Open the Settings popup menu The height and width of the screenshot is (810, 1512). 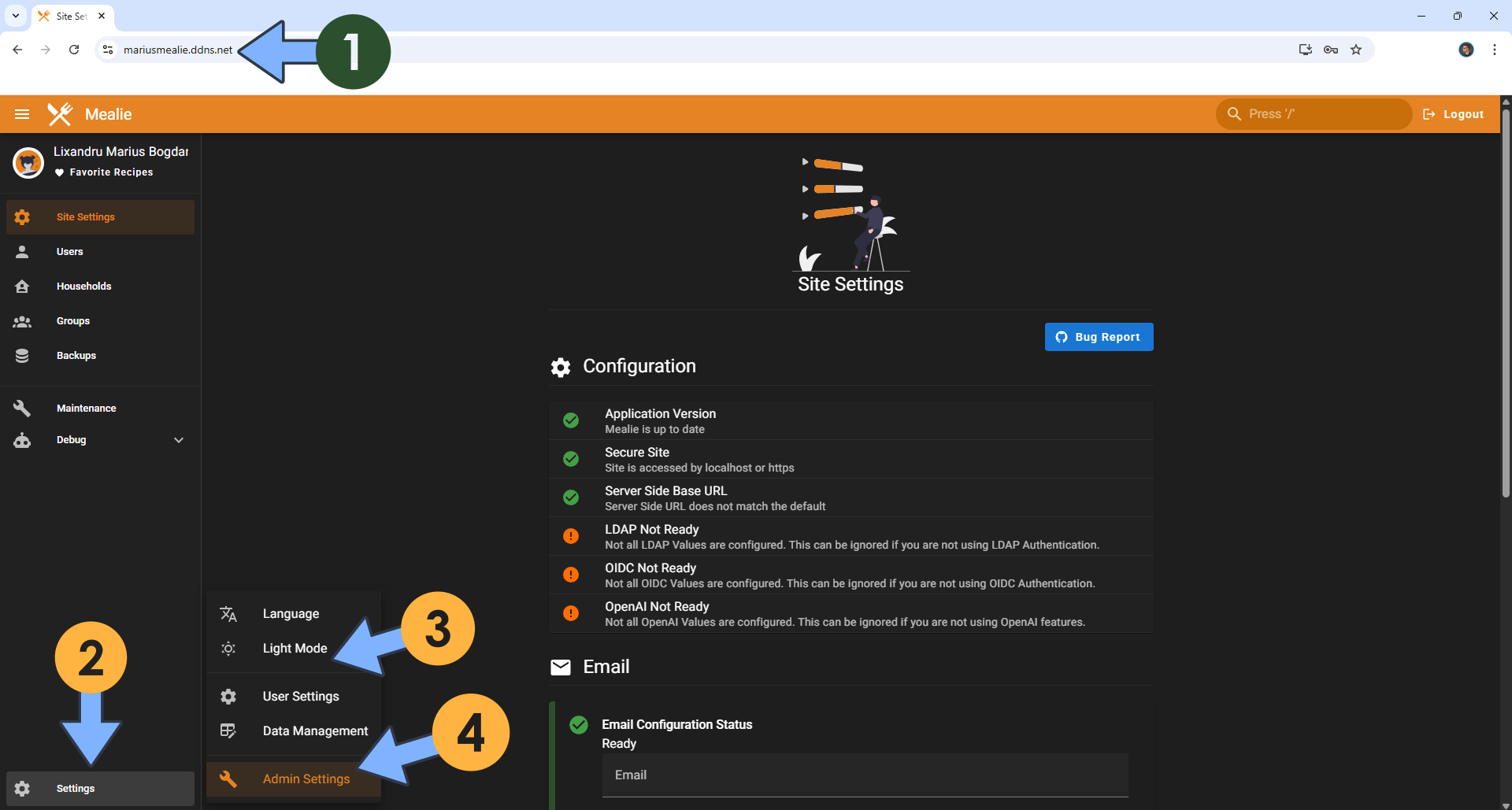[x=76, y=789]
